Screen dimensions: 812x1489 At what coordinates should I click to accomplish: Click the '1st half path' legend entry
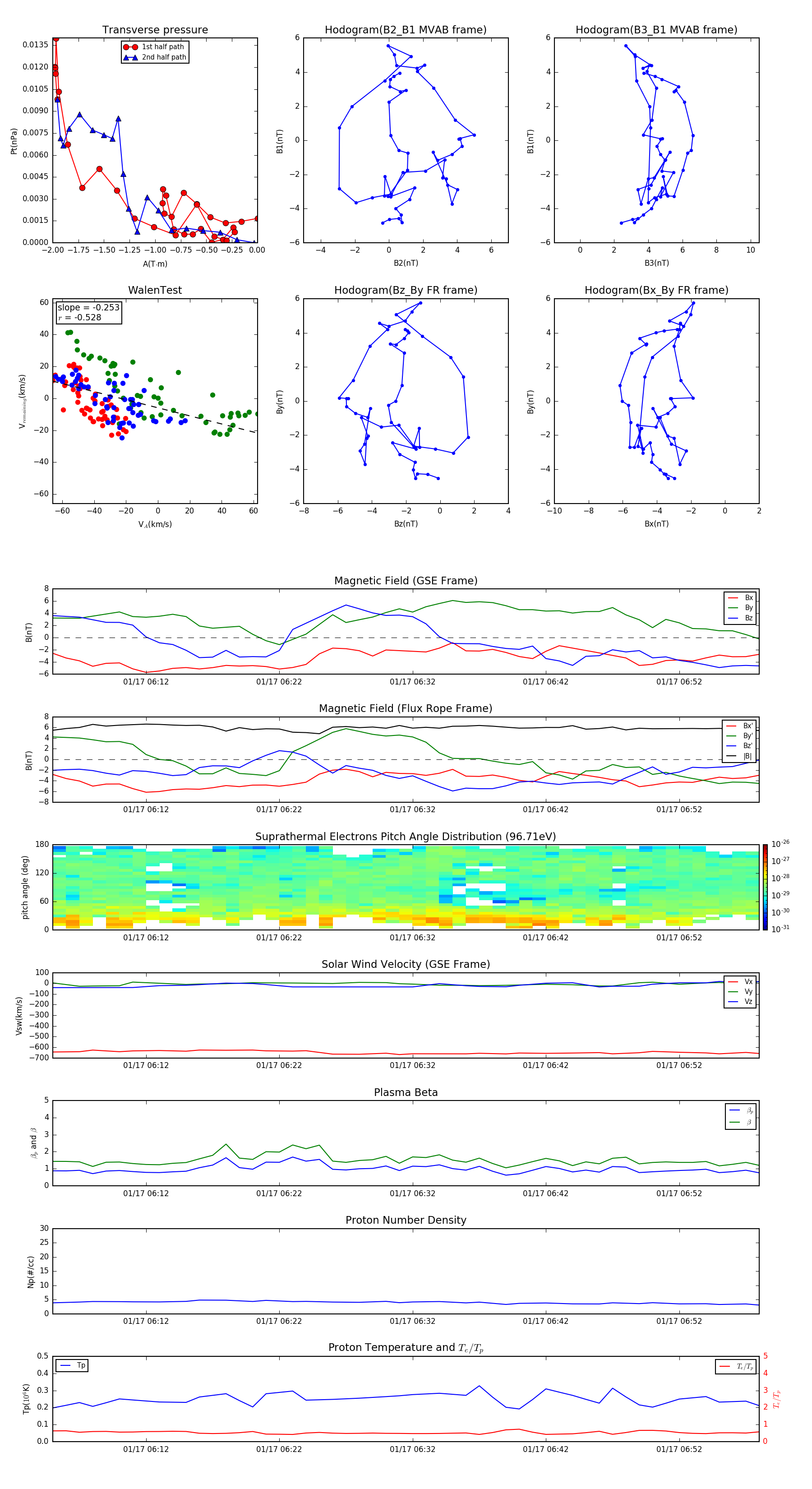(154, 47)
